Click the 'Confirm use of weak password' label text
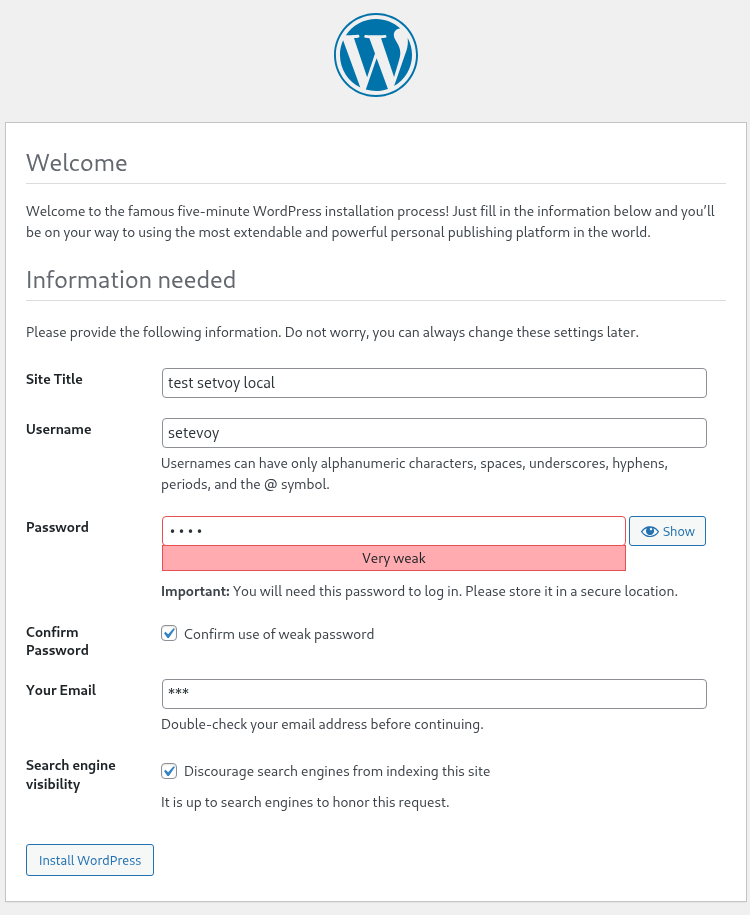 (x=278, y=634)
